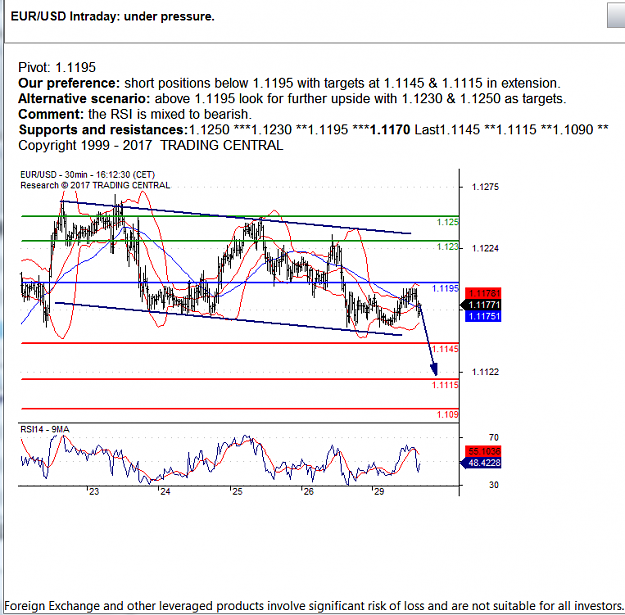Click the green 1.125 resistance label
Screen dimensions: 625x615
(x=448, y=222)
